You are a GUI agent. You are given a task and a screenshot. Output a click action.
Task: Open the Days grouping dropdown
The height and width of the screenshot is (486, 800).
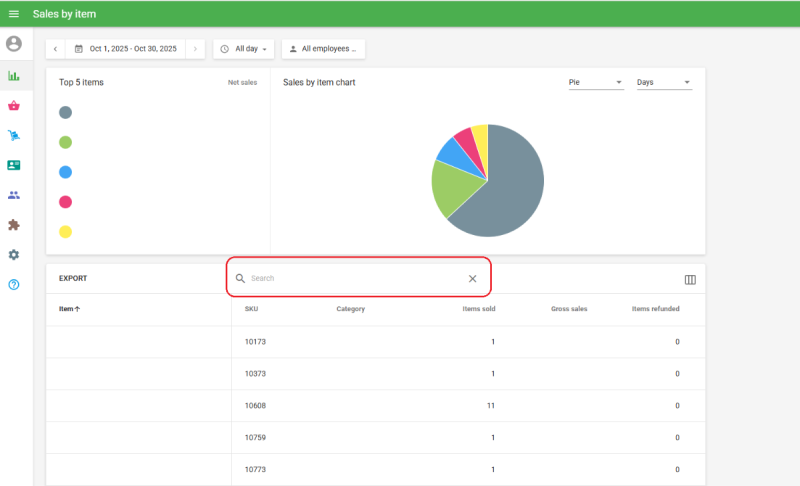(x=664, y=83)
